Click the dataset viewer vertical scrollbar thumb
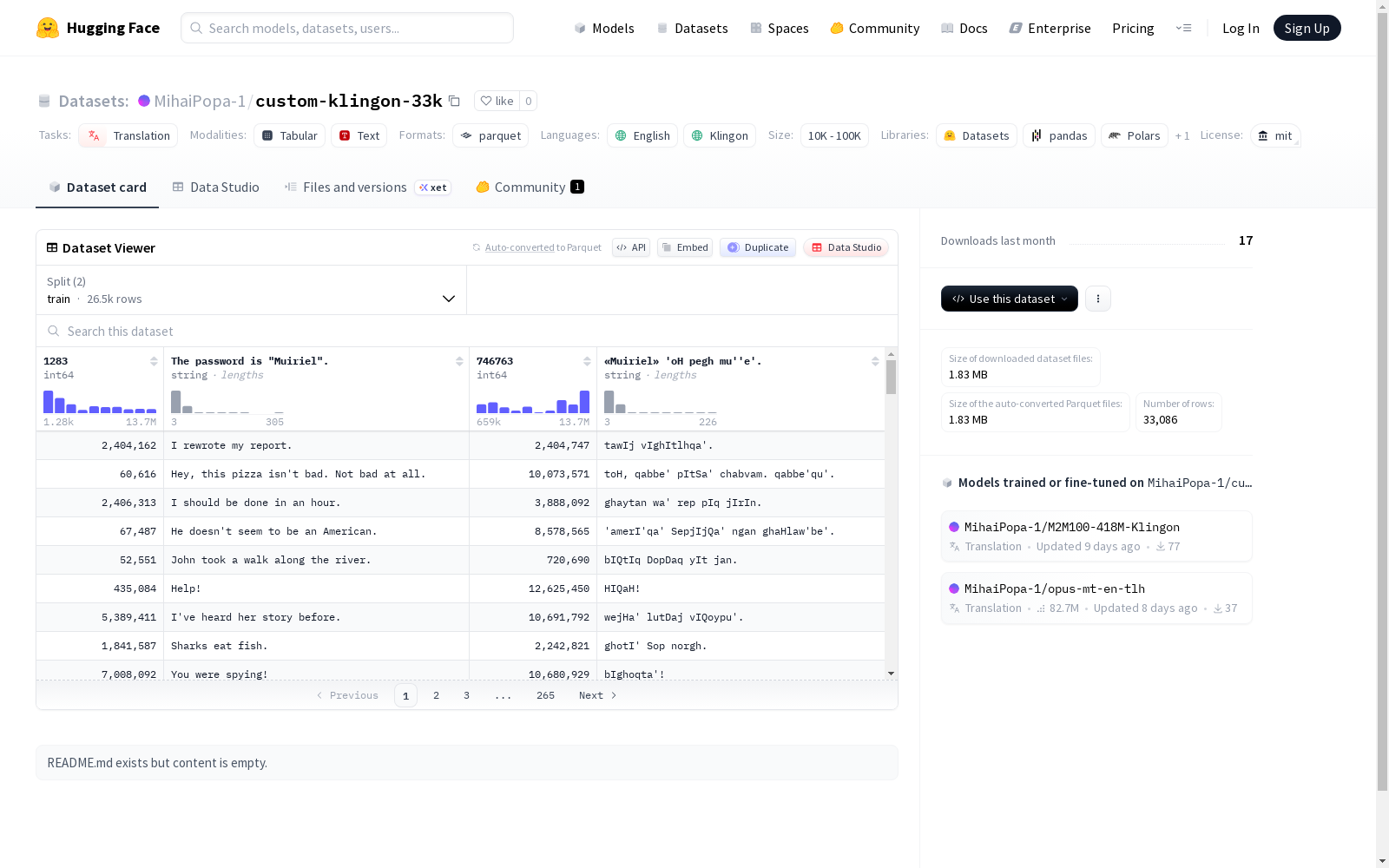This screenshot has width=1389, height=868. click(891, 378)
